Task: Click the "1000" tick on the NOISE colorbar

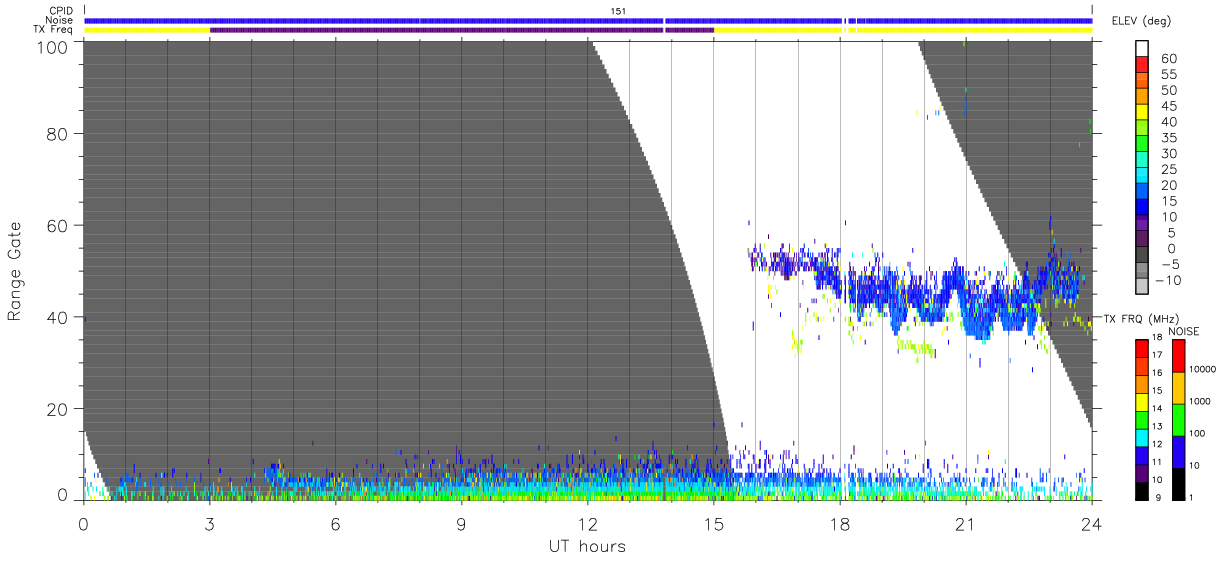Action: click(x=1201, y=401)
